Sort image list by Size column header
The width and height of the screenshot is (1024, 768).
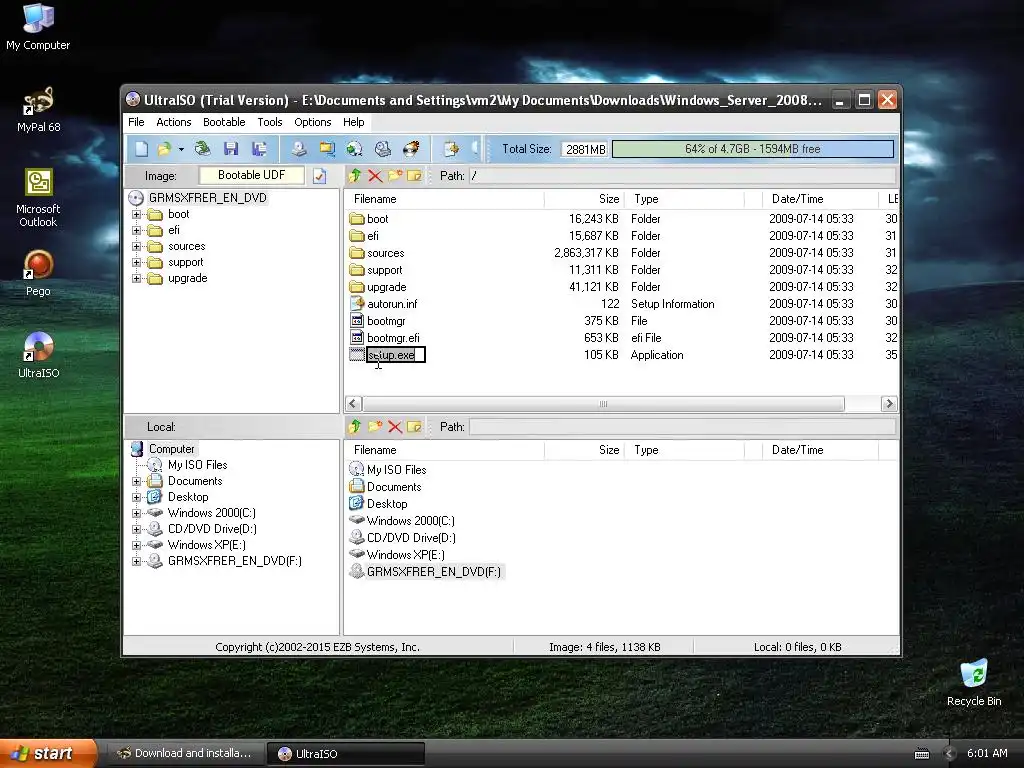pyautogui.click(x=584, y=199)
